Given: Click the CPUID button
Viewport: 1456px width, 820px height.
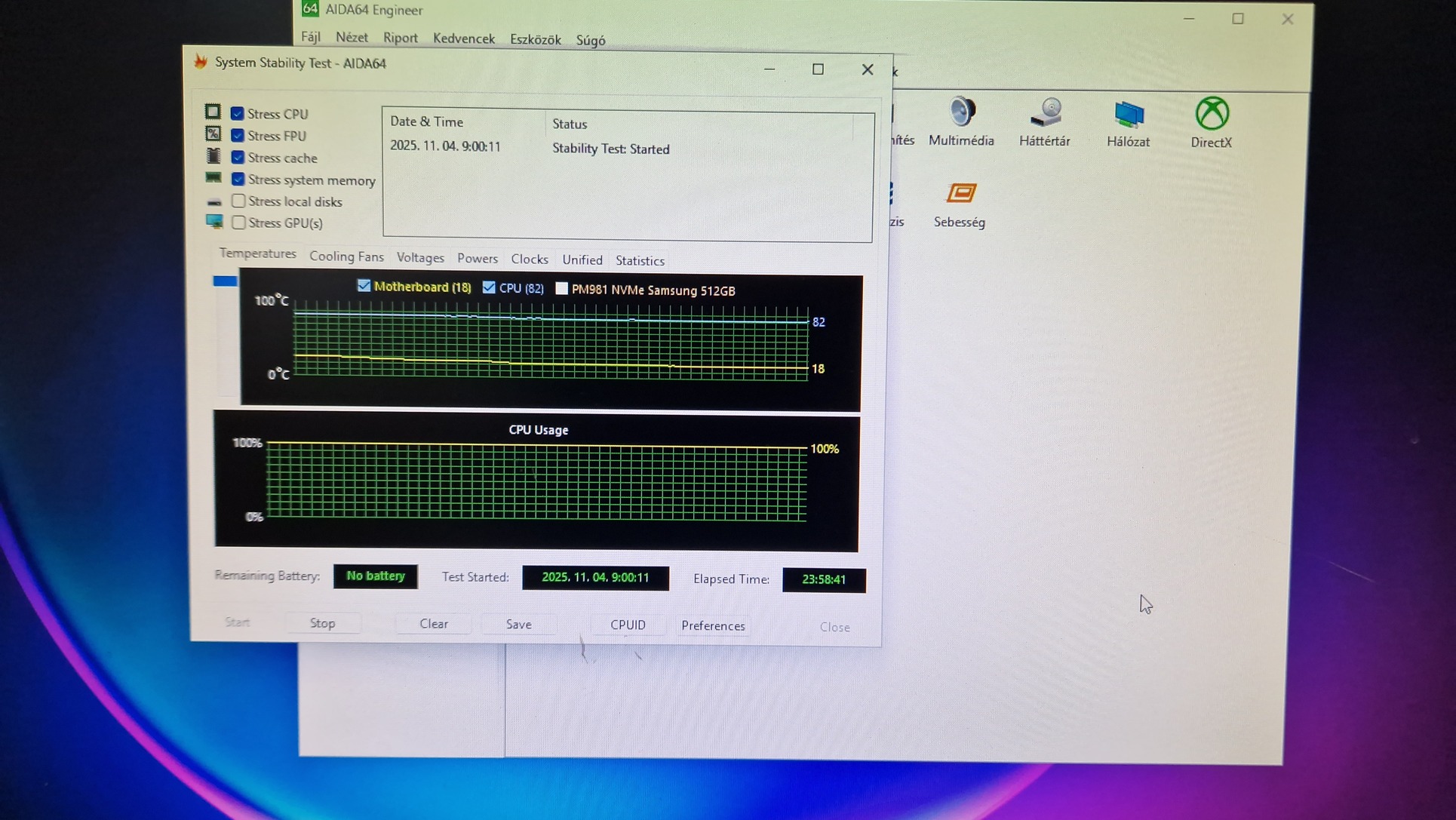Looking at the screenshot, I should 628,625.
